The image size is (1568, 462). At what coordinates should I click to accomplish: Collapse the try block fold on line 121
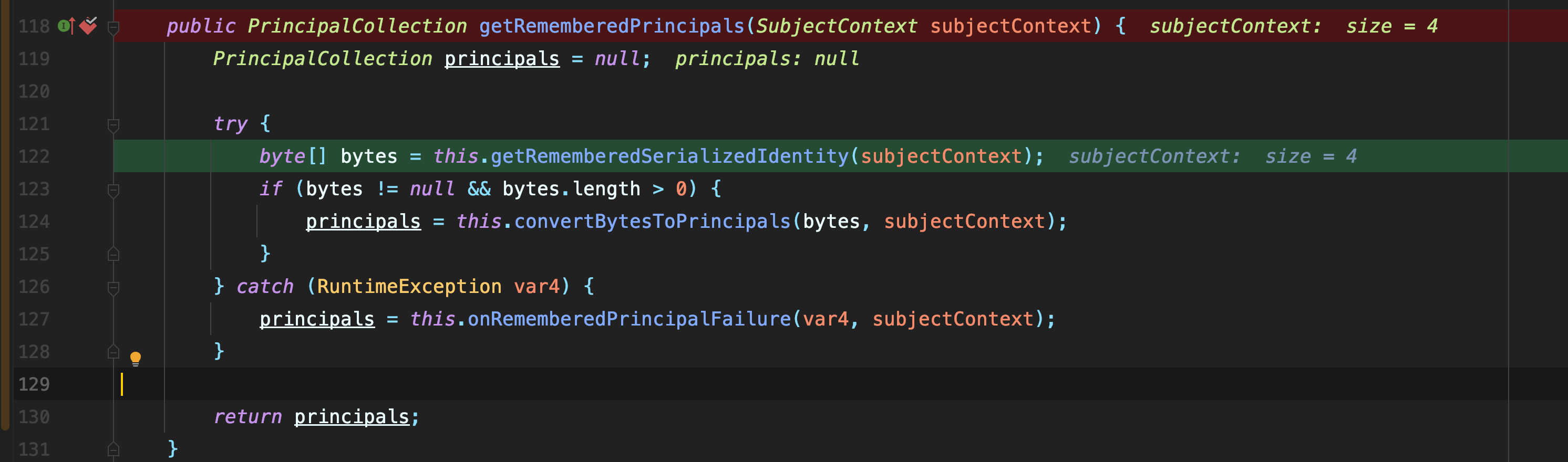point(113,125)
